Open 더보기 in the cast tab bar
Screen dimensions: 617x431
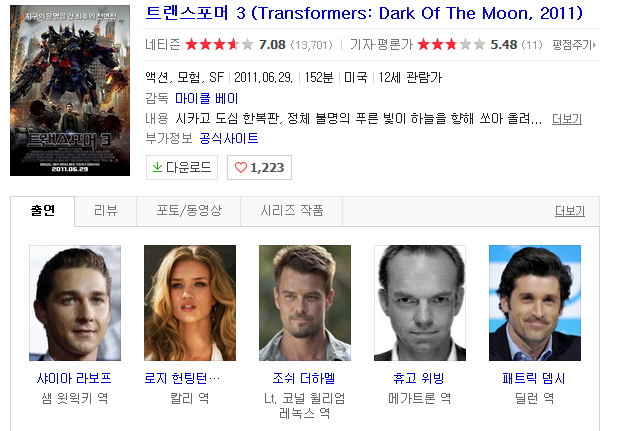pyautogui.click(x=570, y=211)
